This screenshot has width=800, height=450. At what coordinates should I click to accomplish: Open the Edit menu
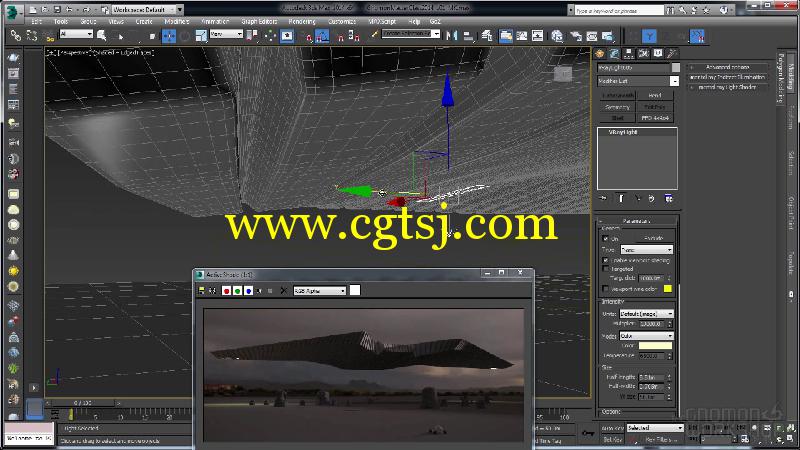[37, 21]
